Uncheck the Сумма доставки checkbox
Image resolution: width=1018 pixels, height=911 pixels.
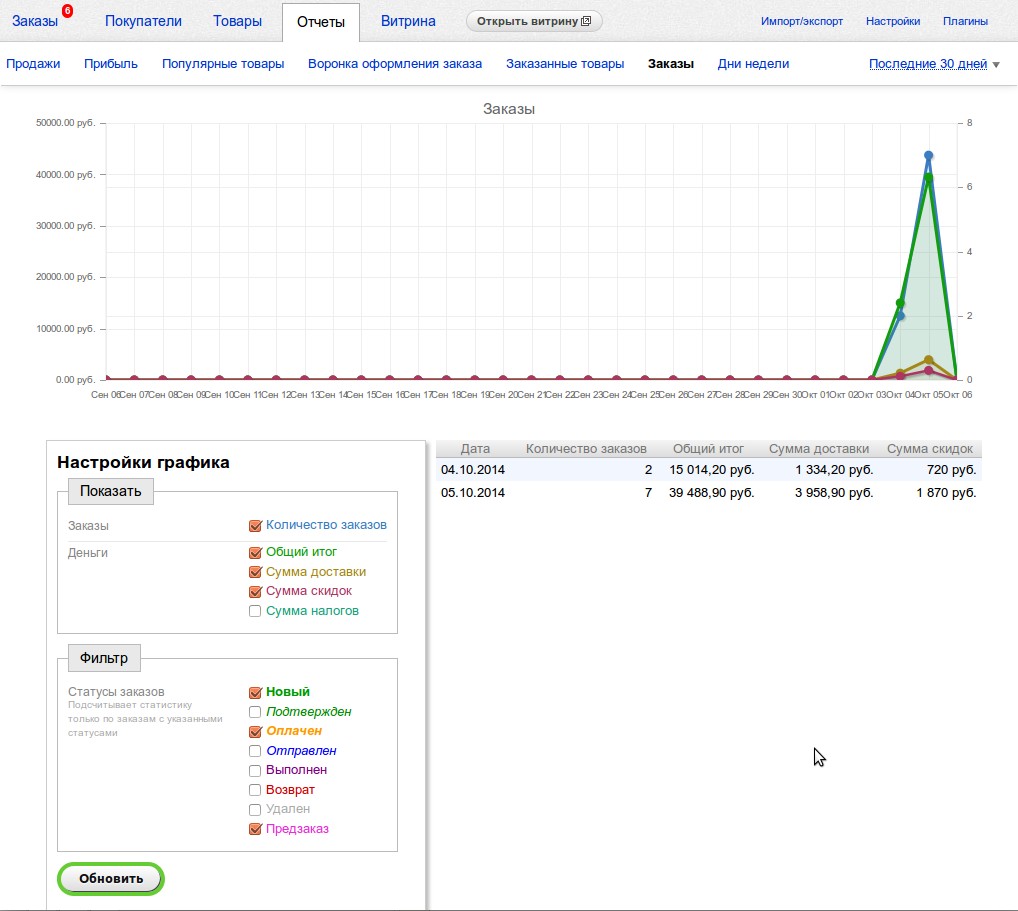pos(255,572)
